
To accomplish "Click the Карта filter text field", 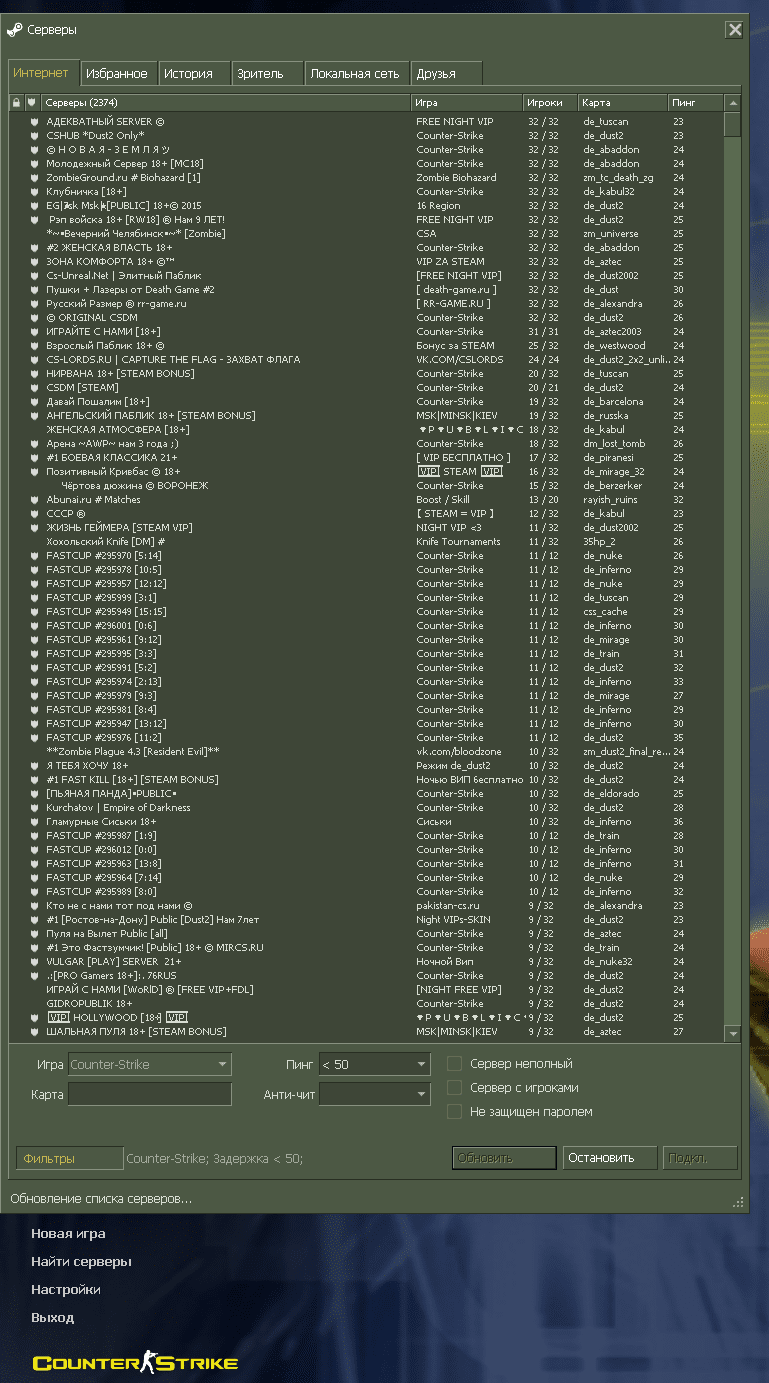I will pos(150,1095).
